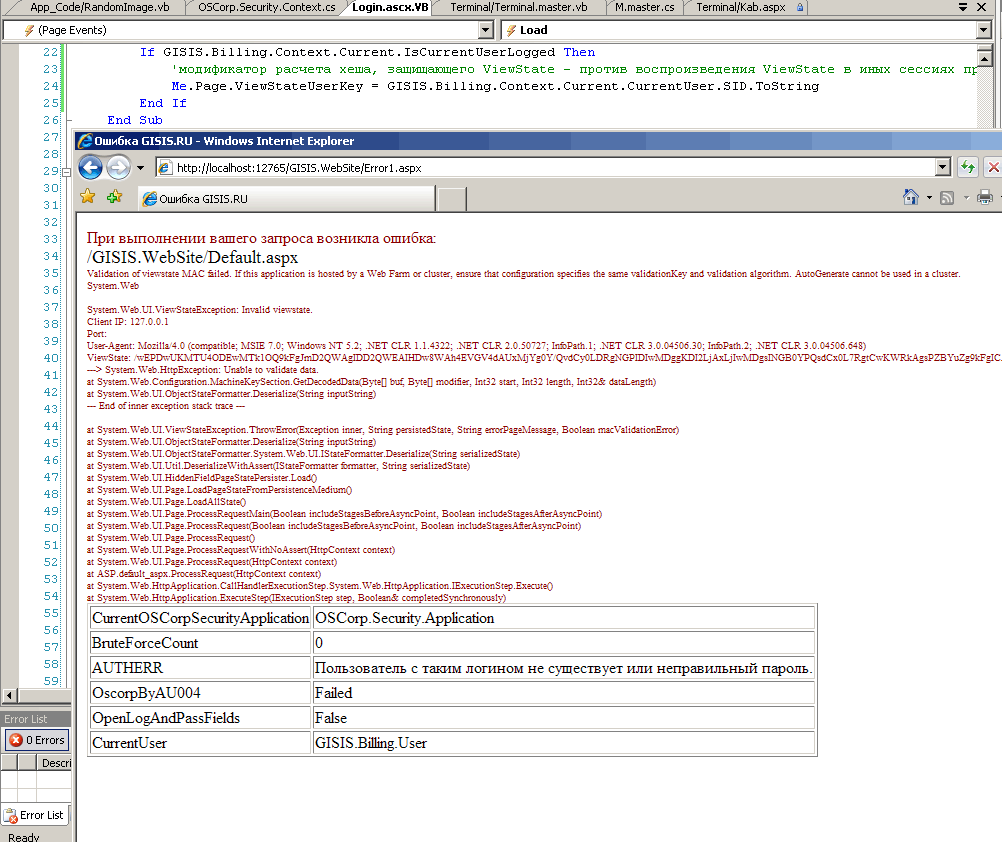Click the Client IP: 127.0.0.1 line
Image resolution: width=1002 pixels, height=842 pixels.
pos(128,322)
